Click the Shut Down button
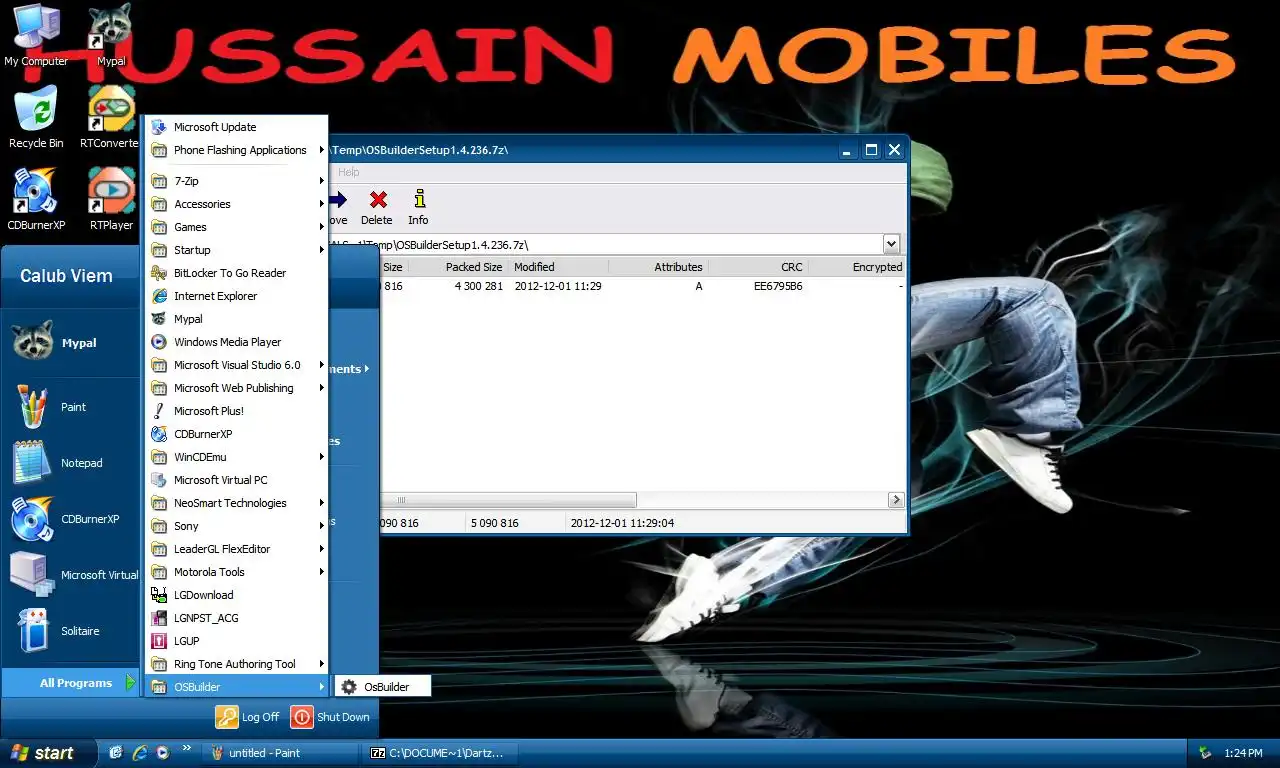This screenshot has width=1280, height=768. click(x=330, y=717)
